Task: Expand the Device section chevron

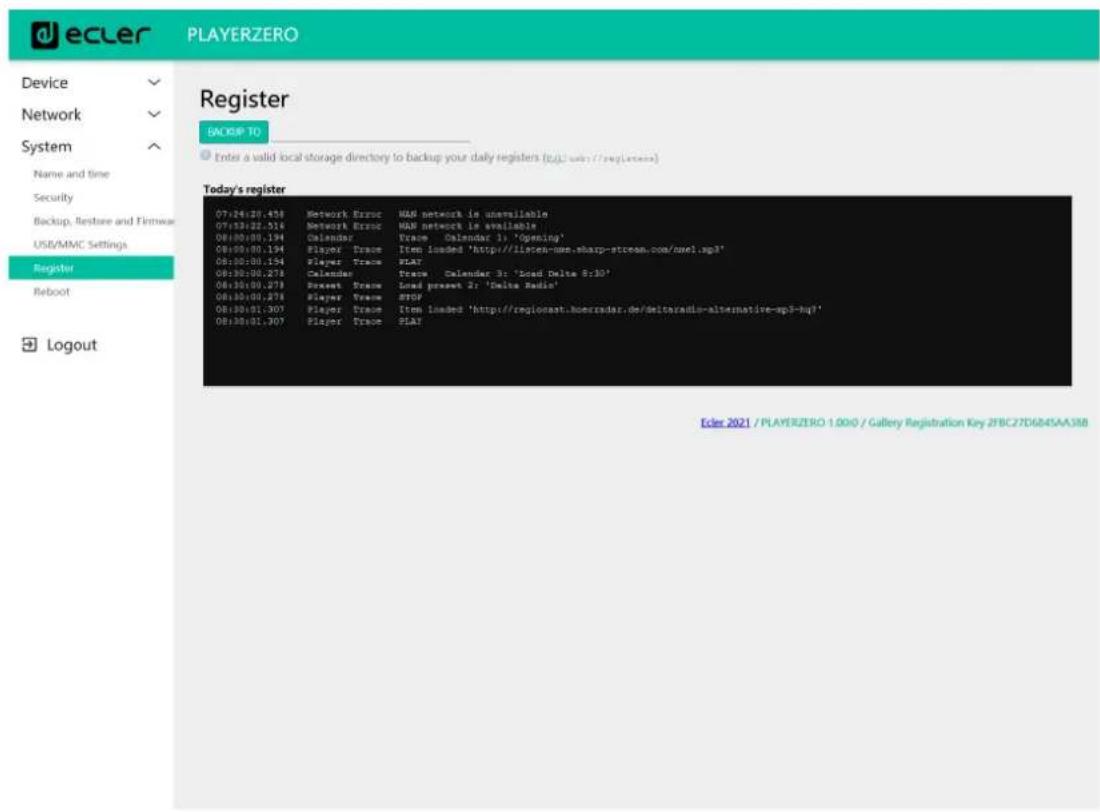Action: tap(153, 82)
